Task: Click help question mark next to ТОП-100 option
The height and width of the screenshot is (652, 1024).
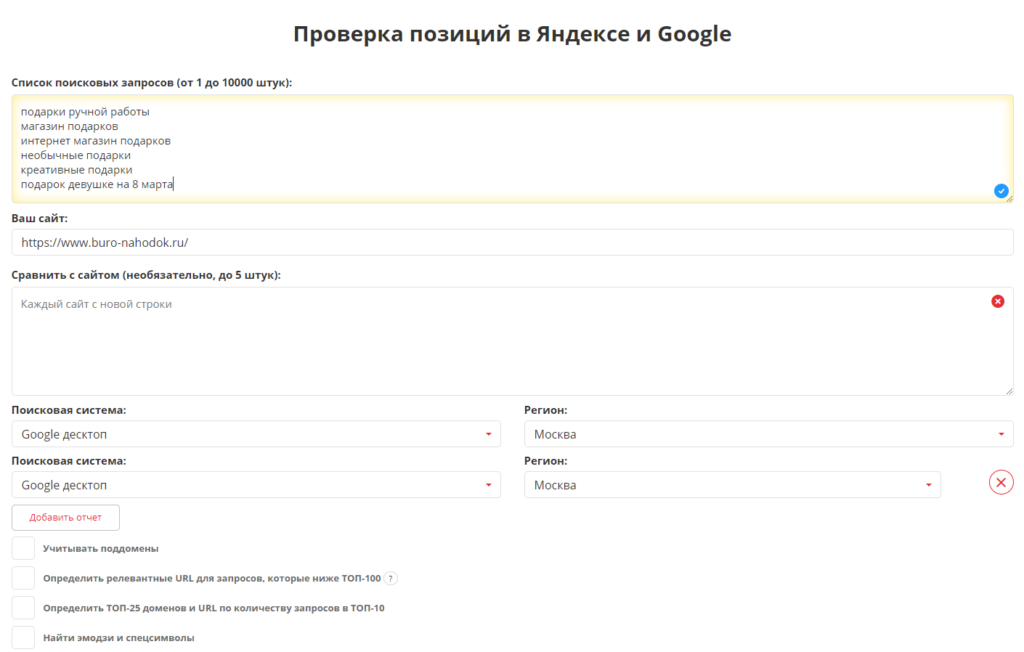Action: coord(391,578)
